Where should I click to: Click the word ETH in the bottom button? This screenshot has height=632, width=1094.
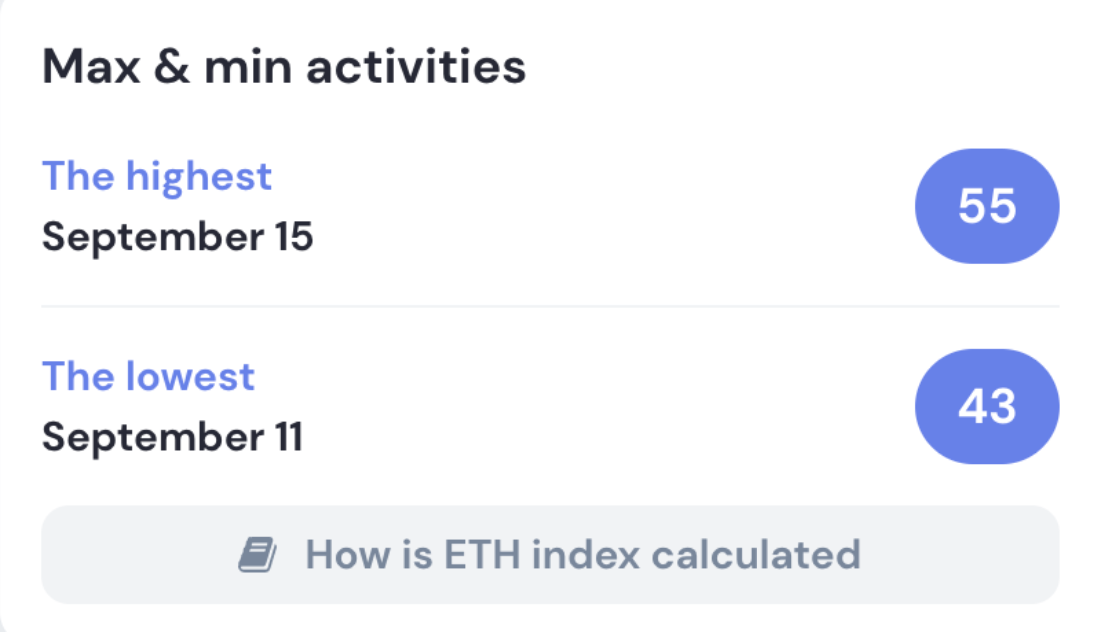pos(482,555)
